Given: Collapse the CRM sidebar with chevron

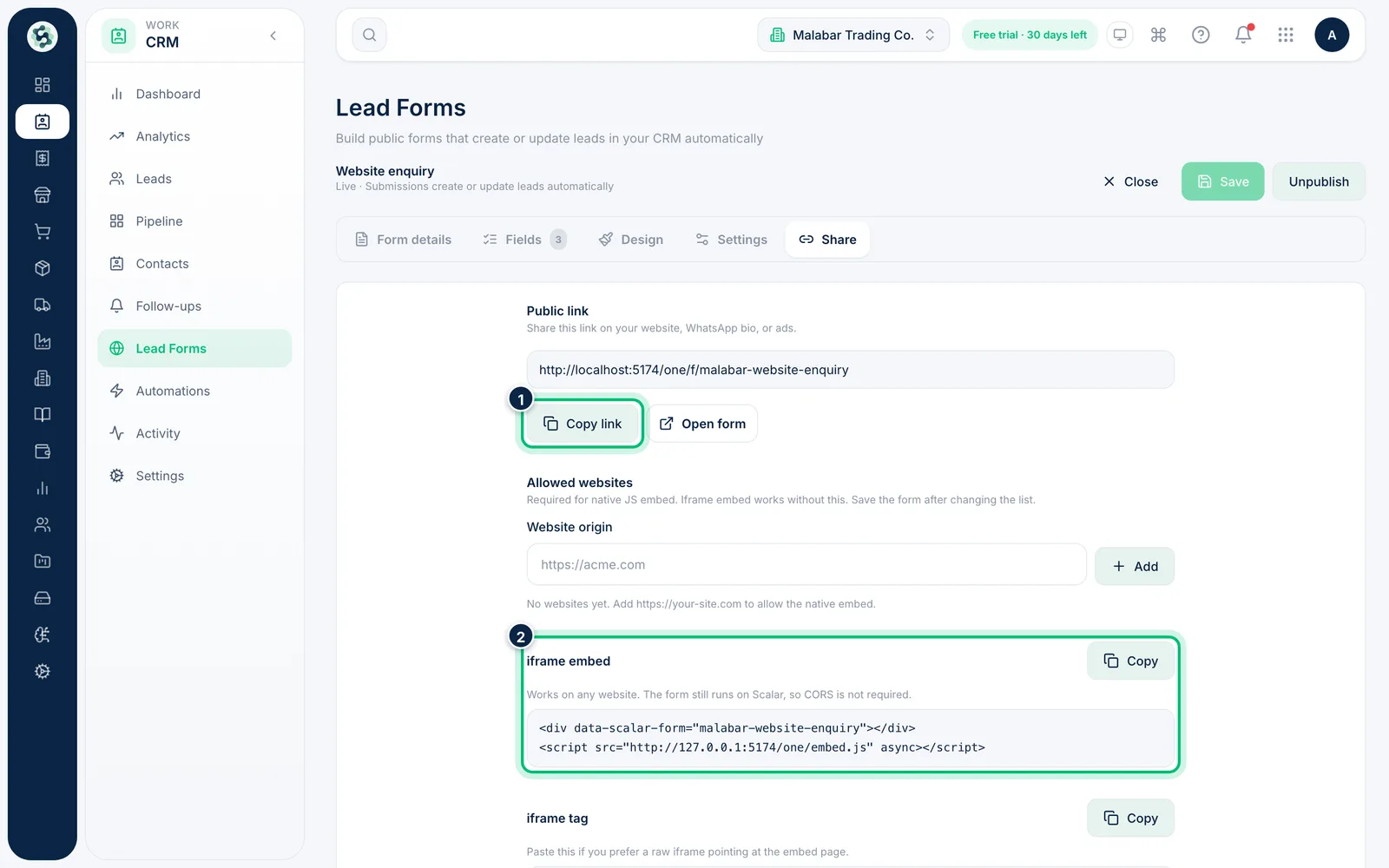Looking at the screenshot, I should coord(273,36).
